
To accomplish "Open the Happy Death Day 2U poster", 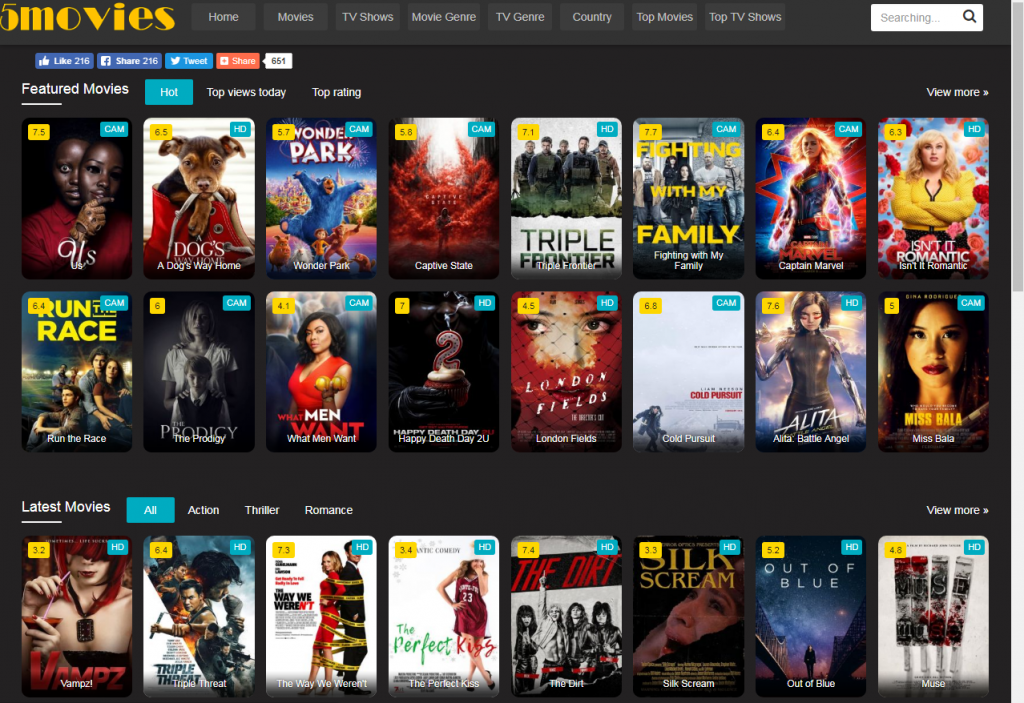I will tap(444, 372).
